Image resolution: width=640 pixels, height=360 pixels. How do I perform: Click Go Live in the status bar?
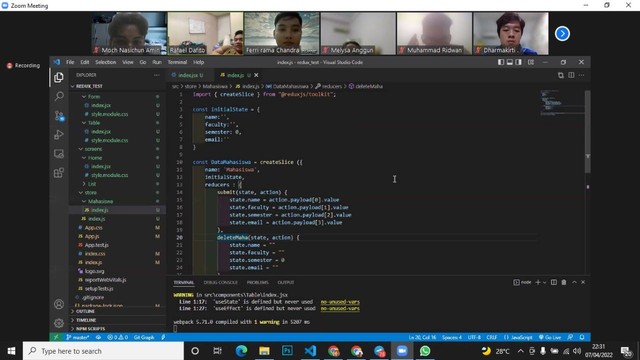(x=550, y=337)
